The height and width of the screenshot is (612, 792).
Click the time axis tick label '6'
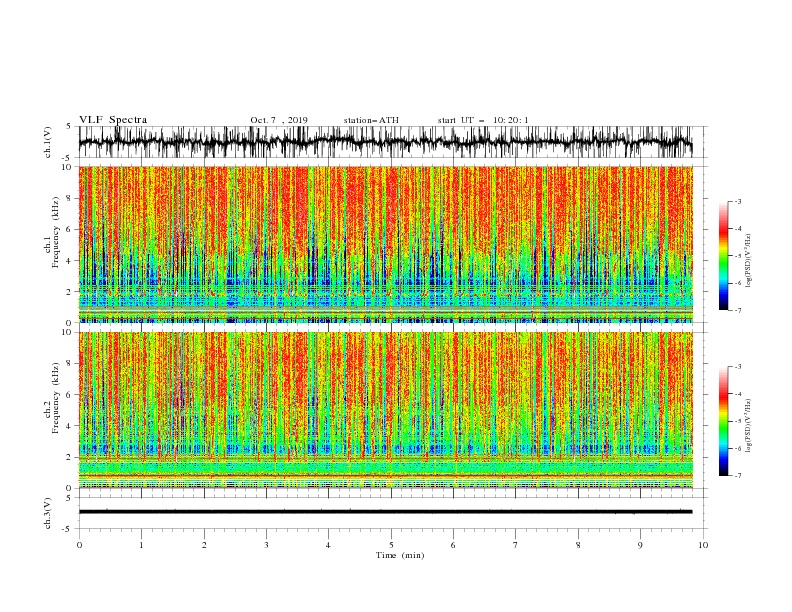coord(453,545)
